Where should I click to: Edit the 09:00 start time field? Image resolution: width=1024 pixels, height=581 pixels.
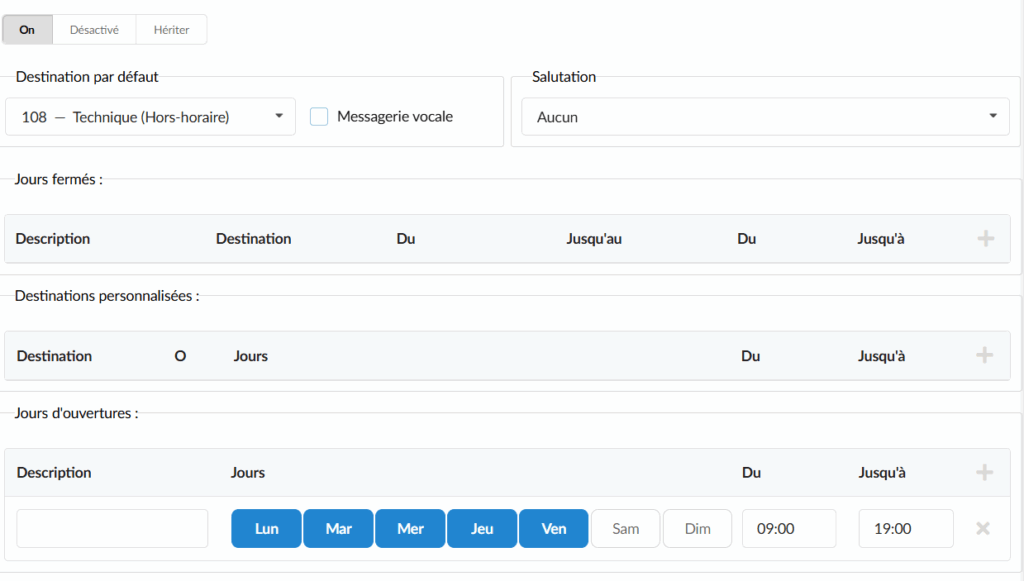(x=789, y=528)
